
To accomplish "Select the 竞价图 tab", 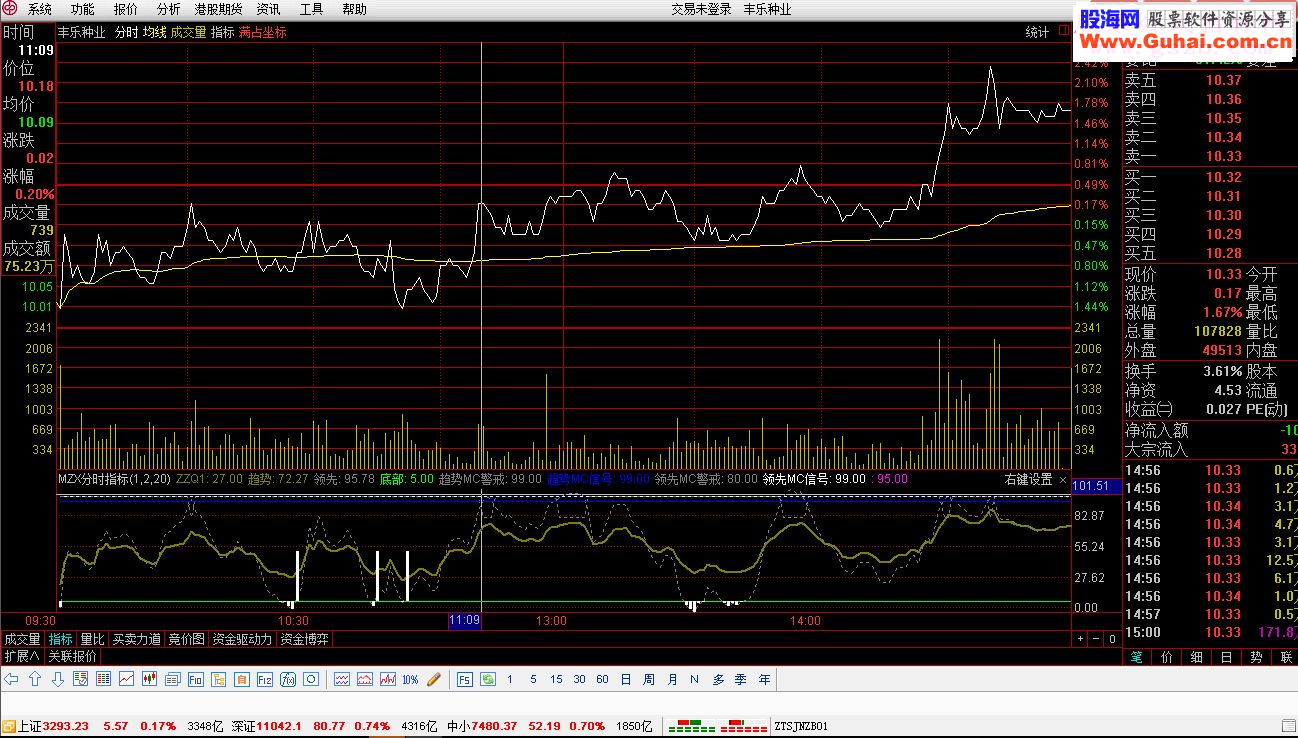I will click(186, 639).
